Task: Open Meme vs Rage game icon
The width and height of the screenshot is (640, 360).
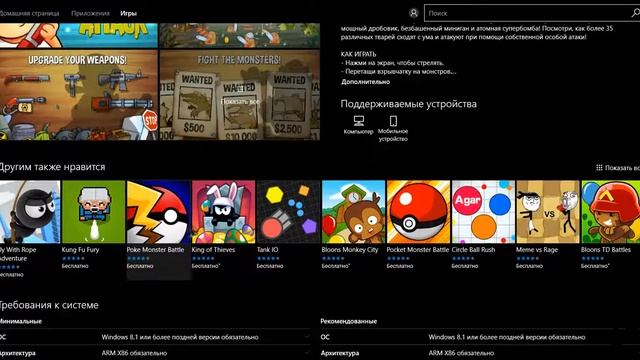Action: pyautogui.click(x=548, y=212)
